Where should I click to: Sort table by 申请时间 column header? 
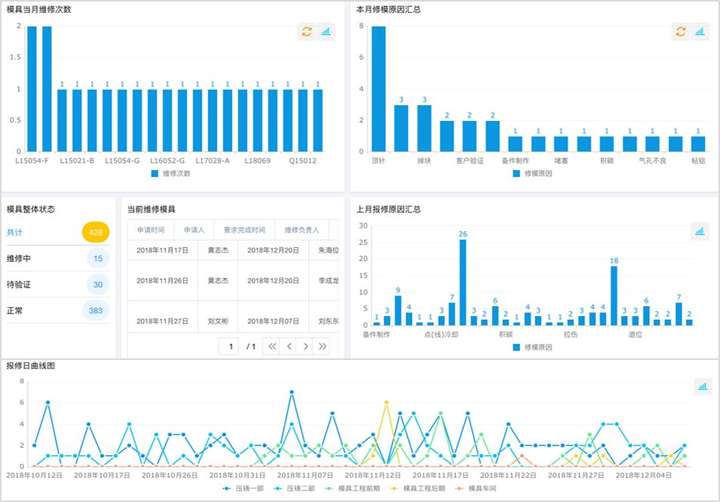click(x=151, y=230)
